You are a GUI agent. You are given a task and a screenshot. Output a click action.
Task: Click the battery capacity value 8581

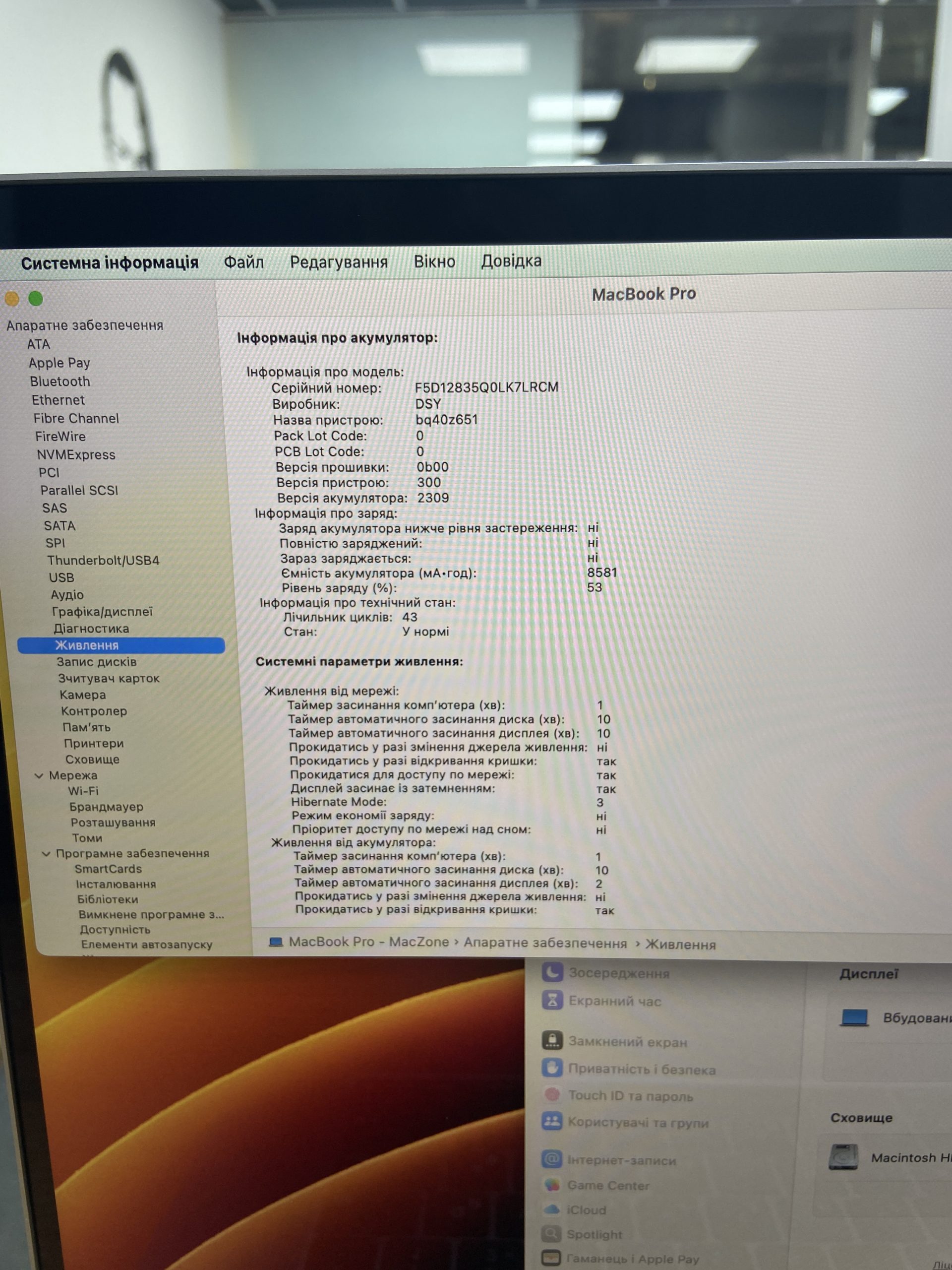[x=602, y=572]
